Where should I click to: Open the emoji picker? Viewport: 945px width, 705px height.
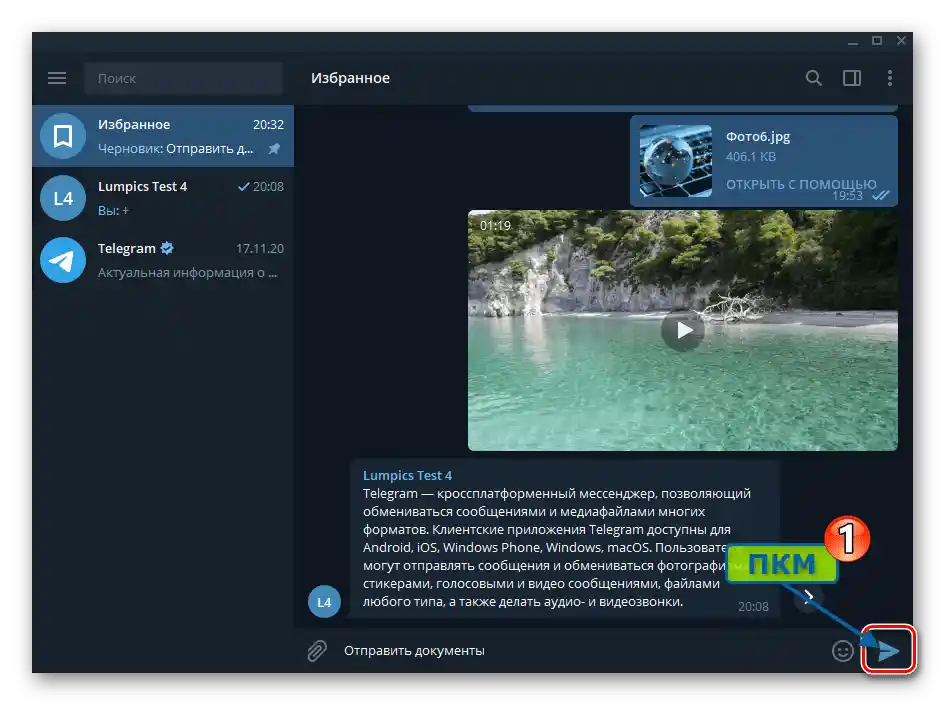pos(843,649)
